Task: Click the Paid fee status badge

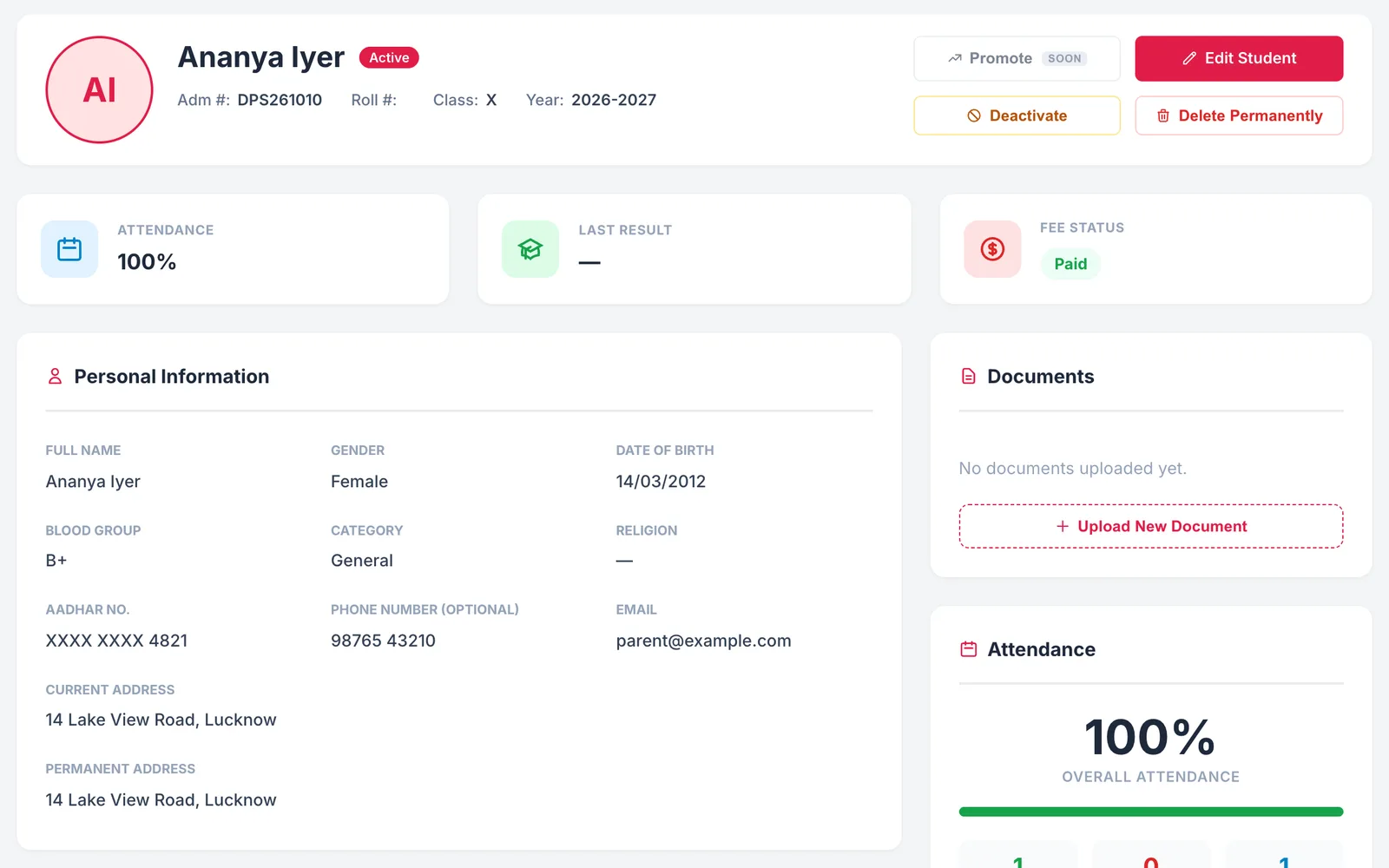Action: (x=1070, y=264)
